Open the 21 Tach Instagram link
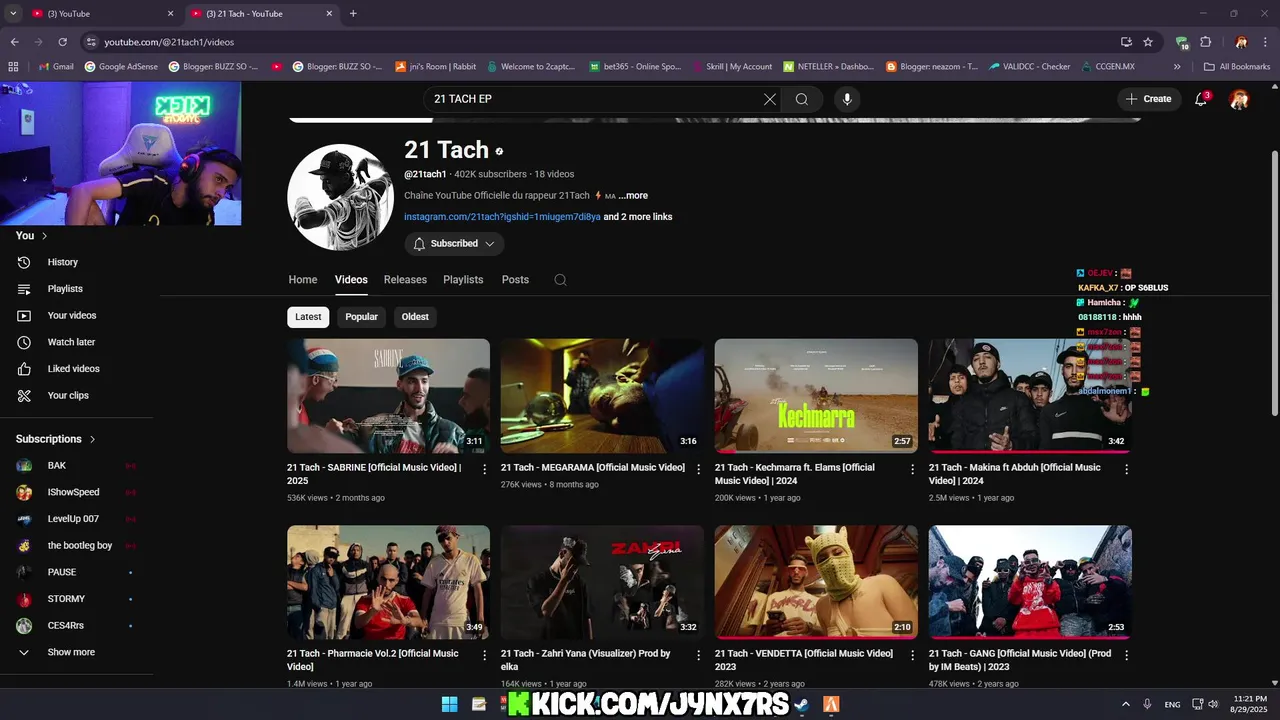The image size is (1280, 720). pos(502,217)
